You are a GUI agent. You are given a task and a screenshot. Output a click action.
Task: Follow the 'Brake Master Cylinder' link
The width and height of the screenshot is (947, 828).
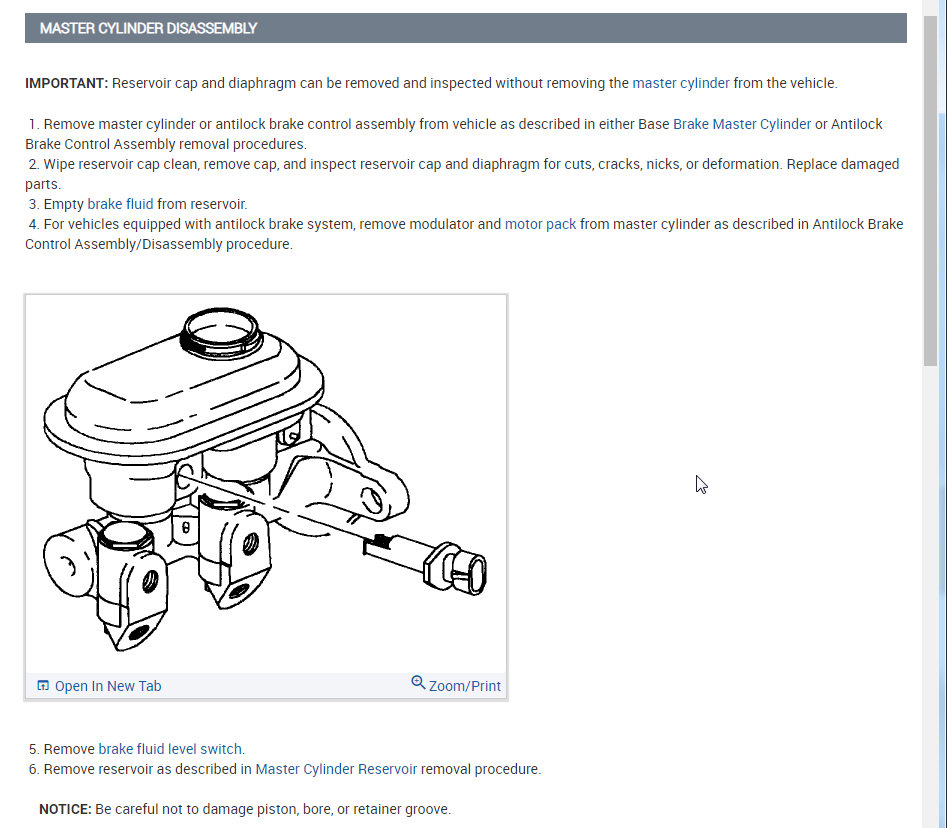tap(742, 124)
